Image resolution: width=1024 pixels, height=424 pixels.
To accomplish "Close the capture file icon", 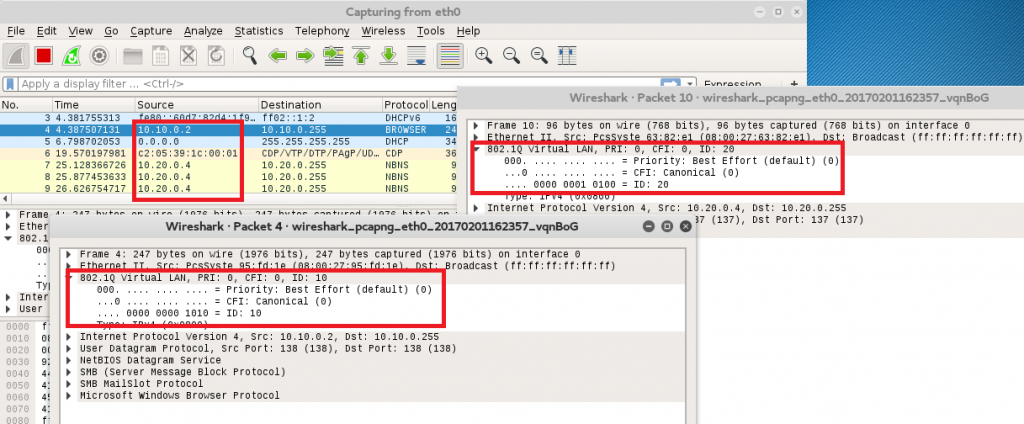I will click(188, 56).
